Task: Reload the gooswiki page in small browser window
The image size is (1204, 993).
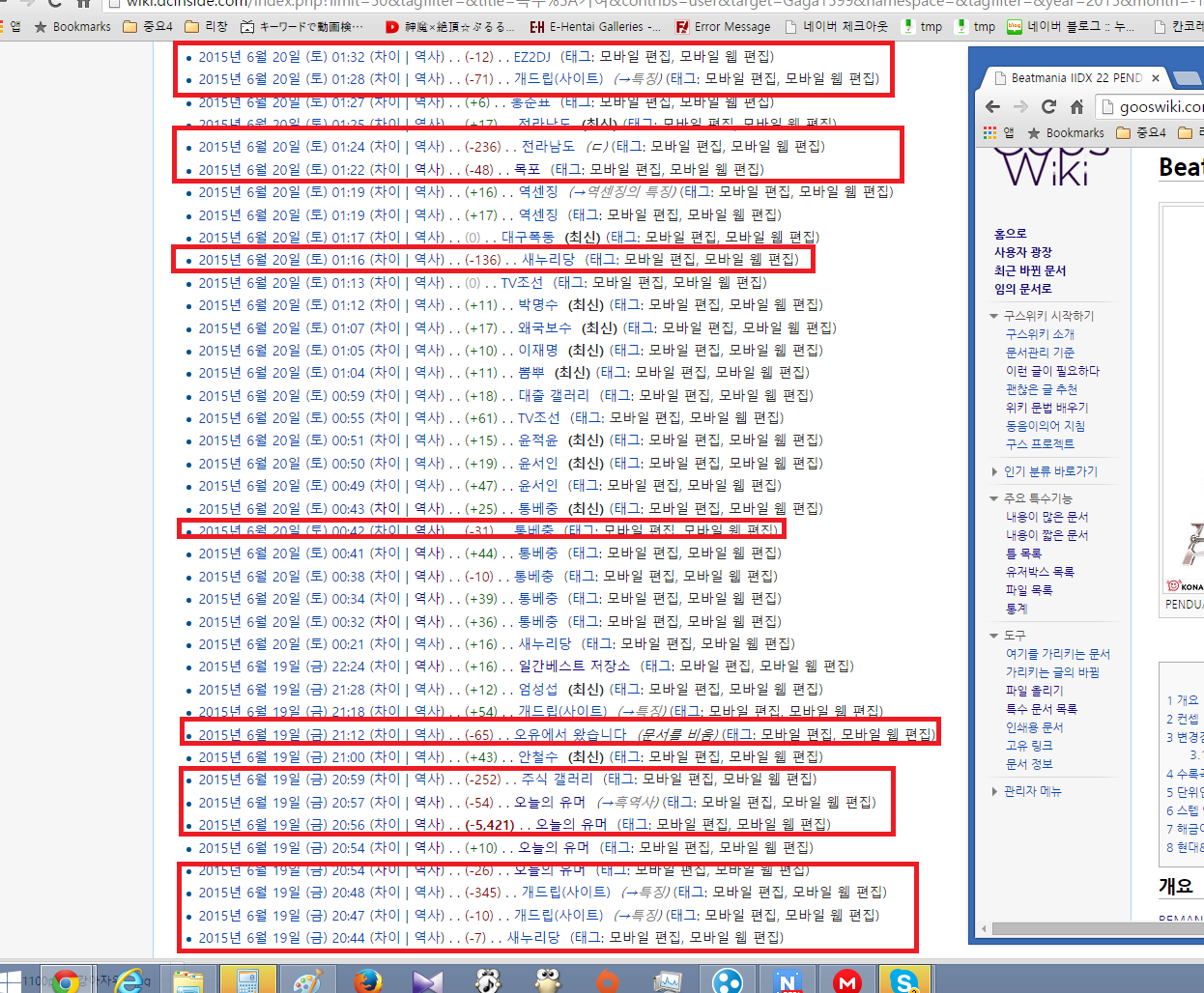Action: click(x=1049, y=106)
